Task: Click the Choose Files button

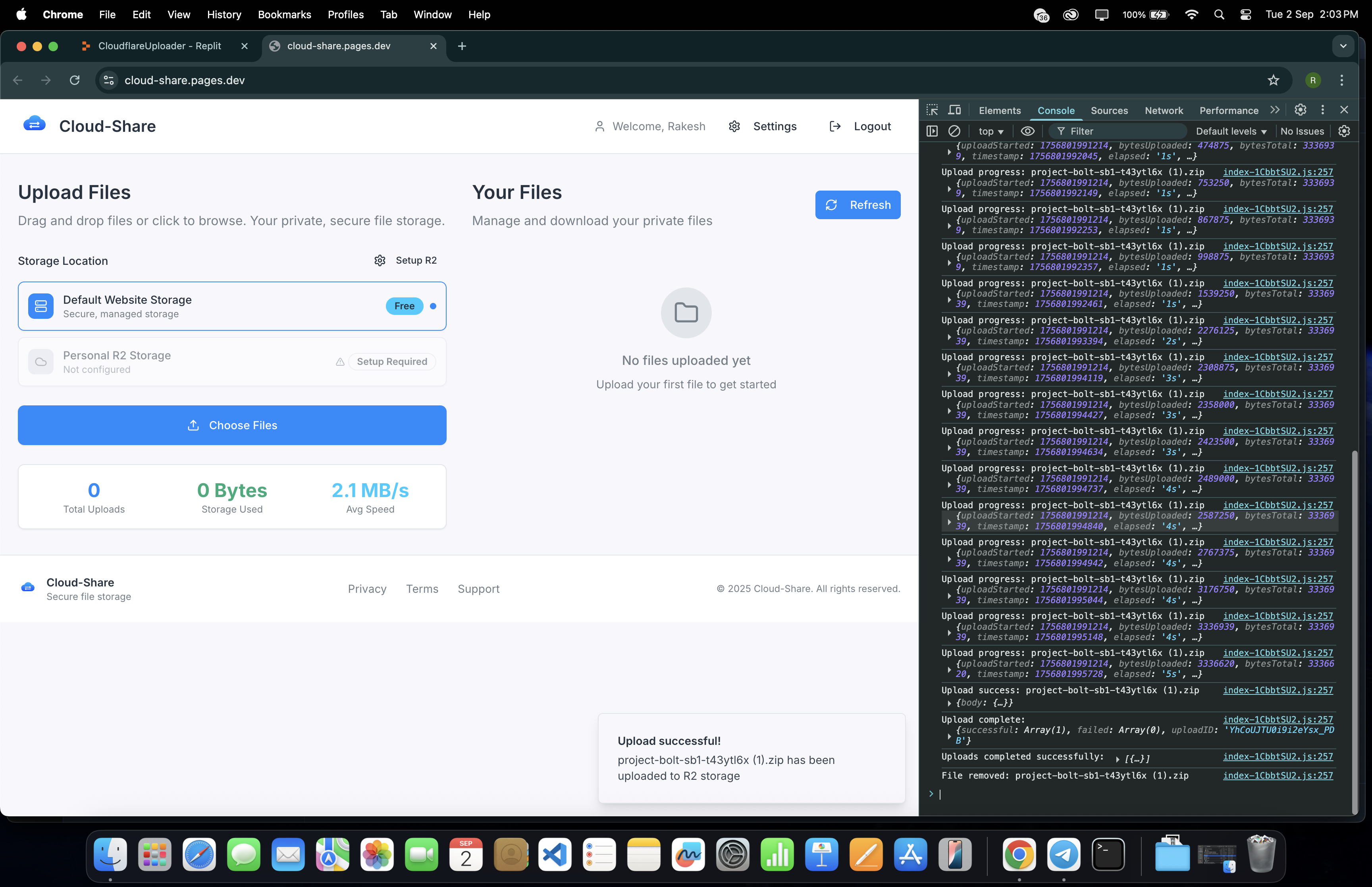Action: [232, 425]
